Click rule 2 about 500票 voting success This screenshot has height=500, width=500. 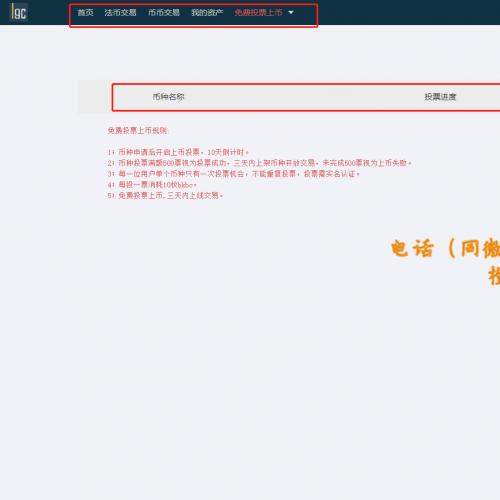[x=259, y=163]
